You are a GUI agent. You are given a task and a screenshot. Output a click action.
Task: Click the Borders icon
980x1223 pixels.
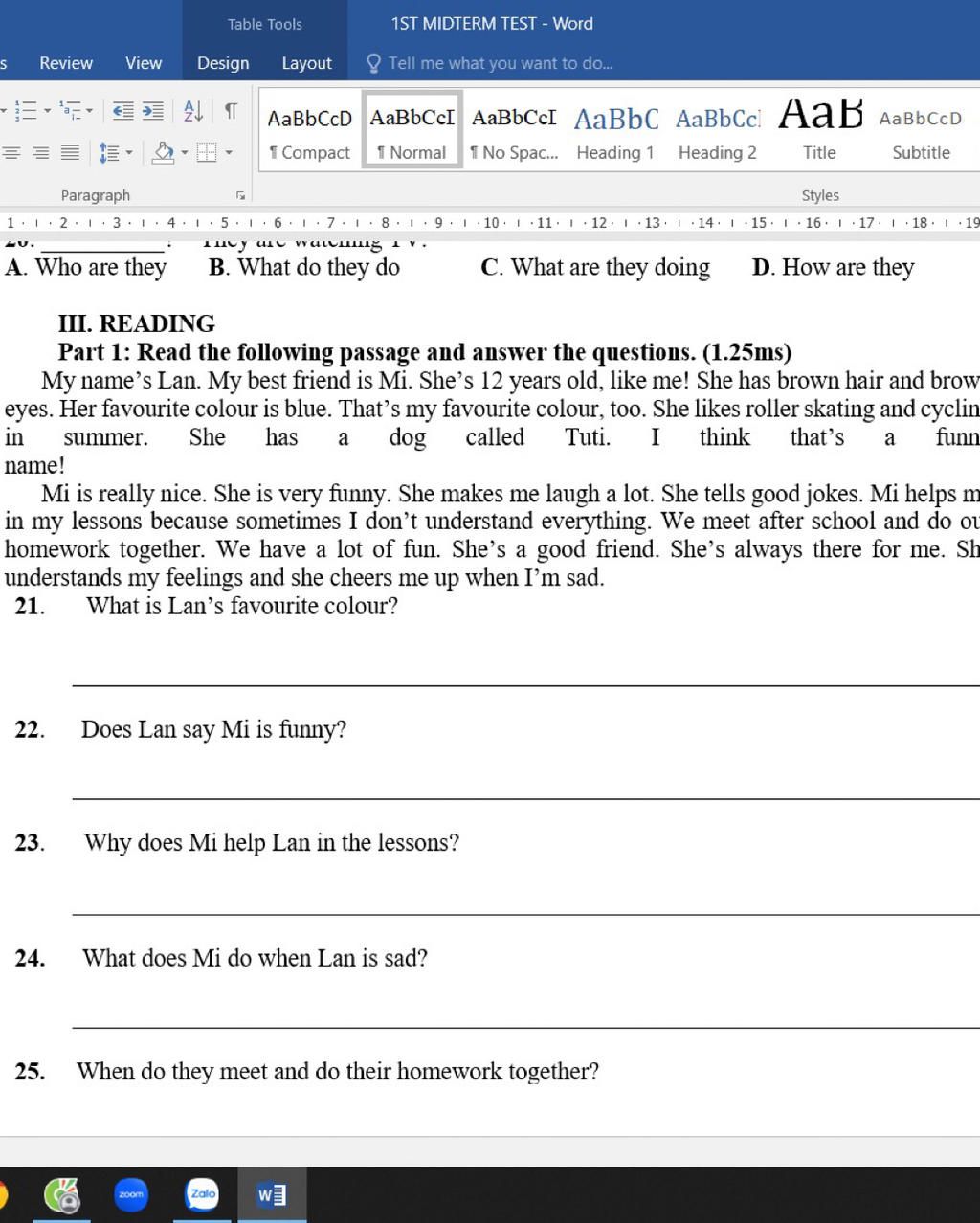point(207,152)
